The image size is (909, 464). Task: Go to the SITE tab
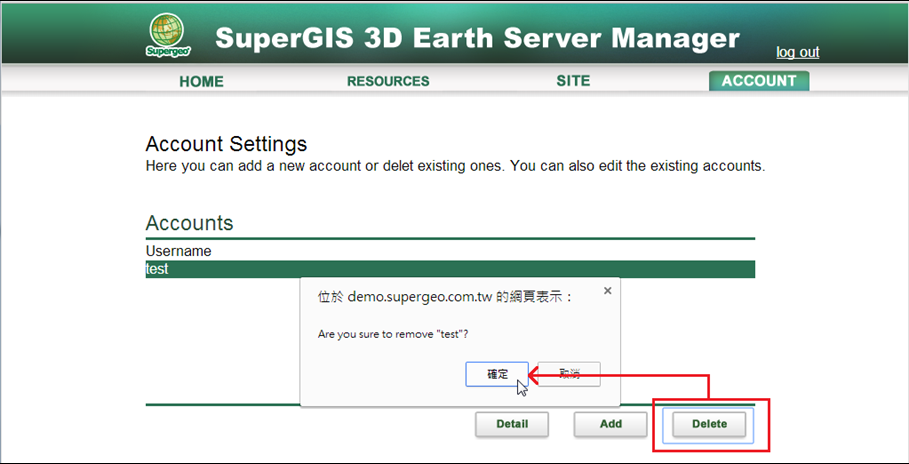click(573, 81)
